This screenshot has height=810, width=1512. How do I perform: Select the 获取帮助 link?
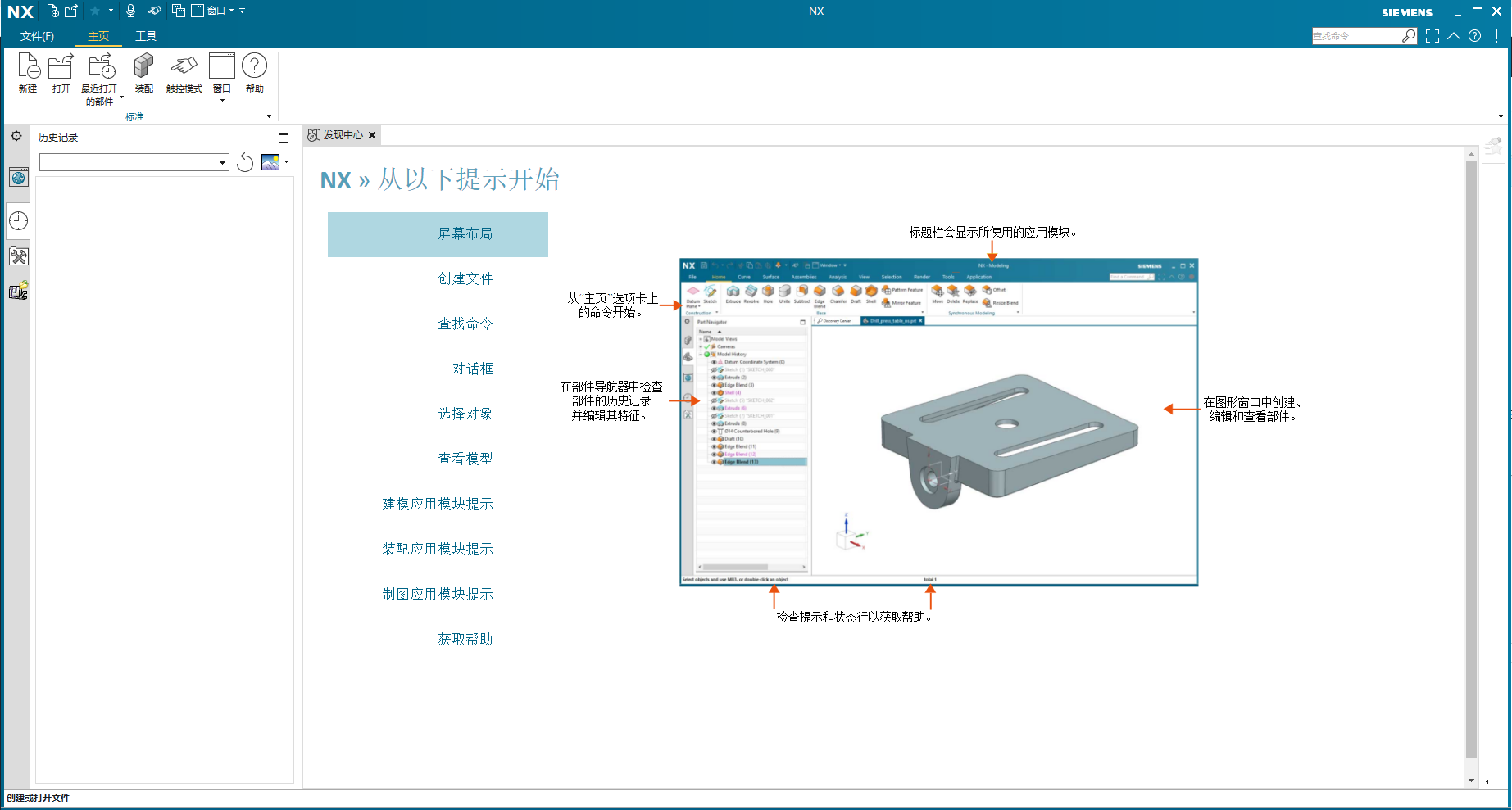coord(465,639)
